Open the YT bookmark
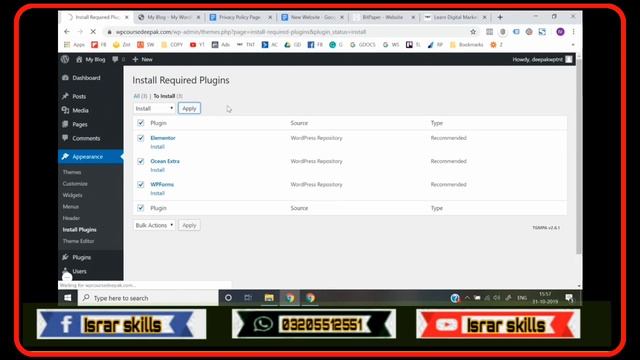This screenshot has width=640, height=360. pos(197,44)
